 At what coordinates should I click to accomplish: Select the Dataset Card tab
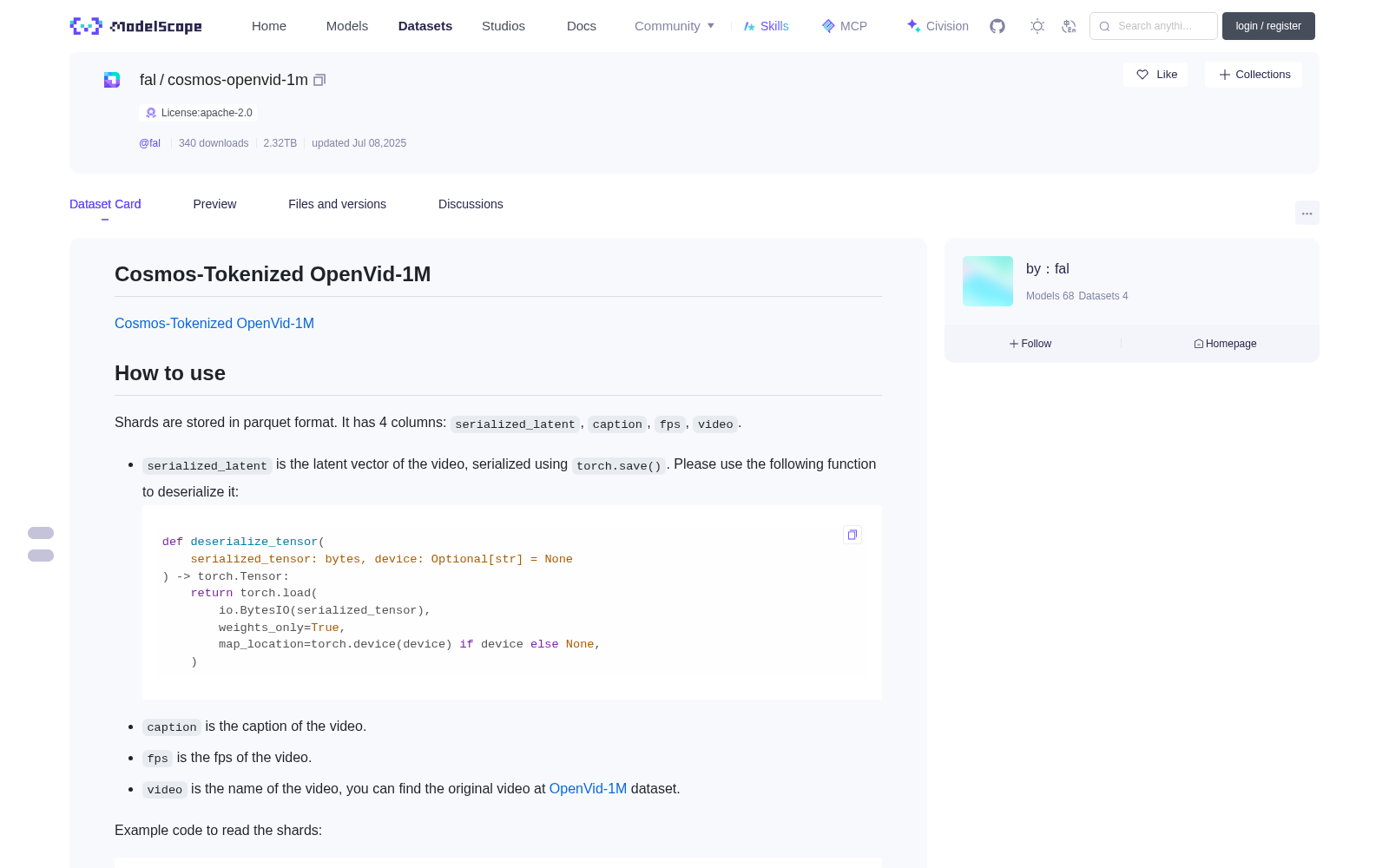105,204
